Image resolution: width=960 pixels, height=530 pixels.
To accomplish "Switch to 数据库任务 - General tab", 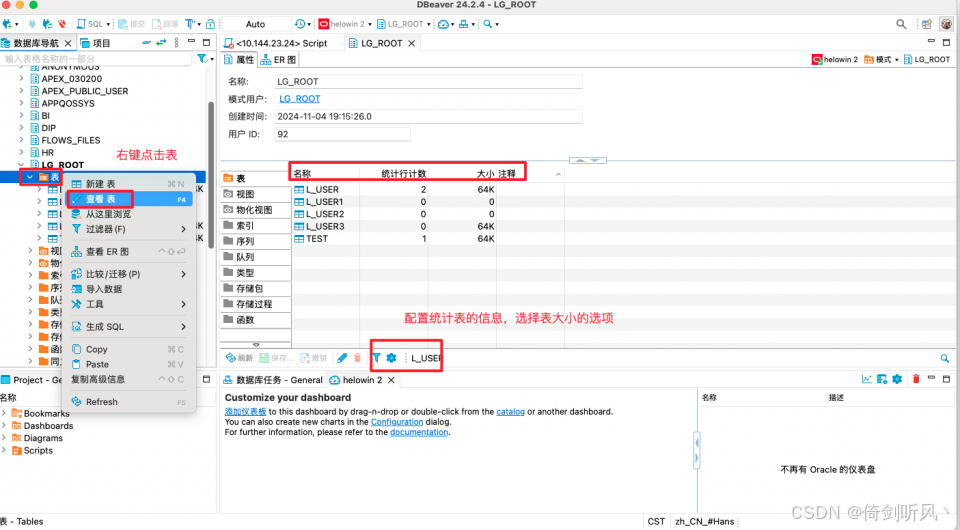I will [x=273, y=380].
